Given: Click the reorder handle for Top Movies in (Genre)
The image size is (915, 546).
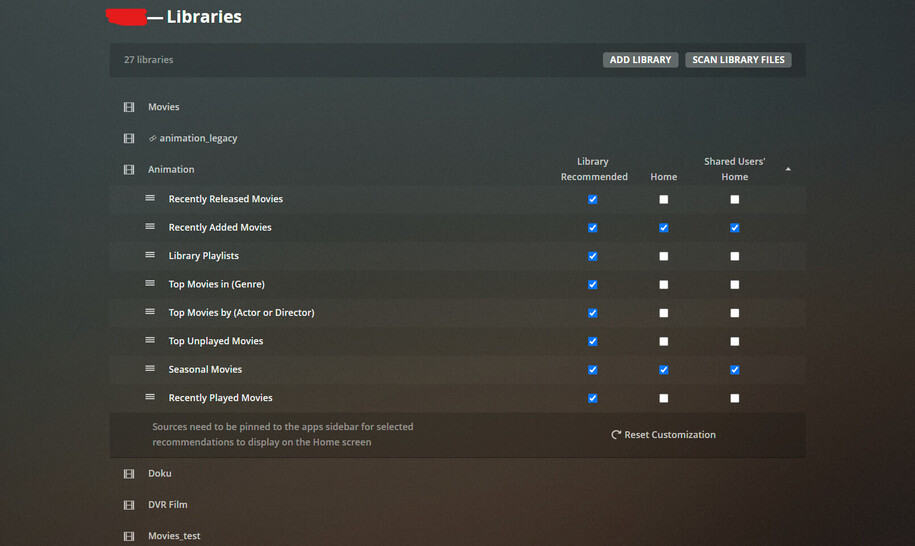Looking at the screenshot, I should point(150,284).
